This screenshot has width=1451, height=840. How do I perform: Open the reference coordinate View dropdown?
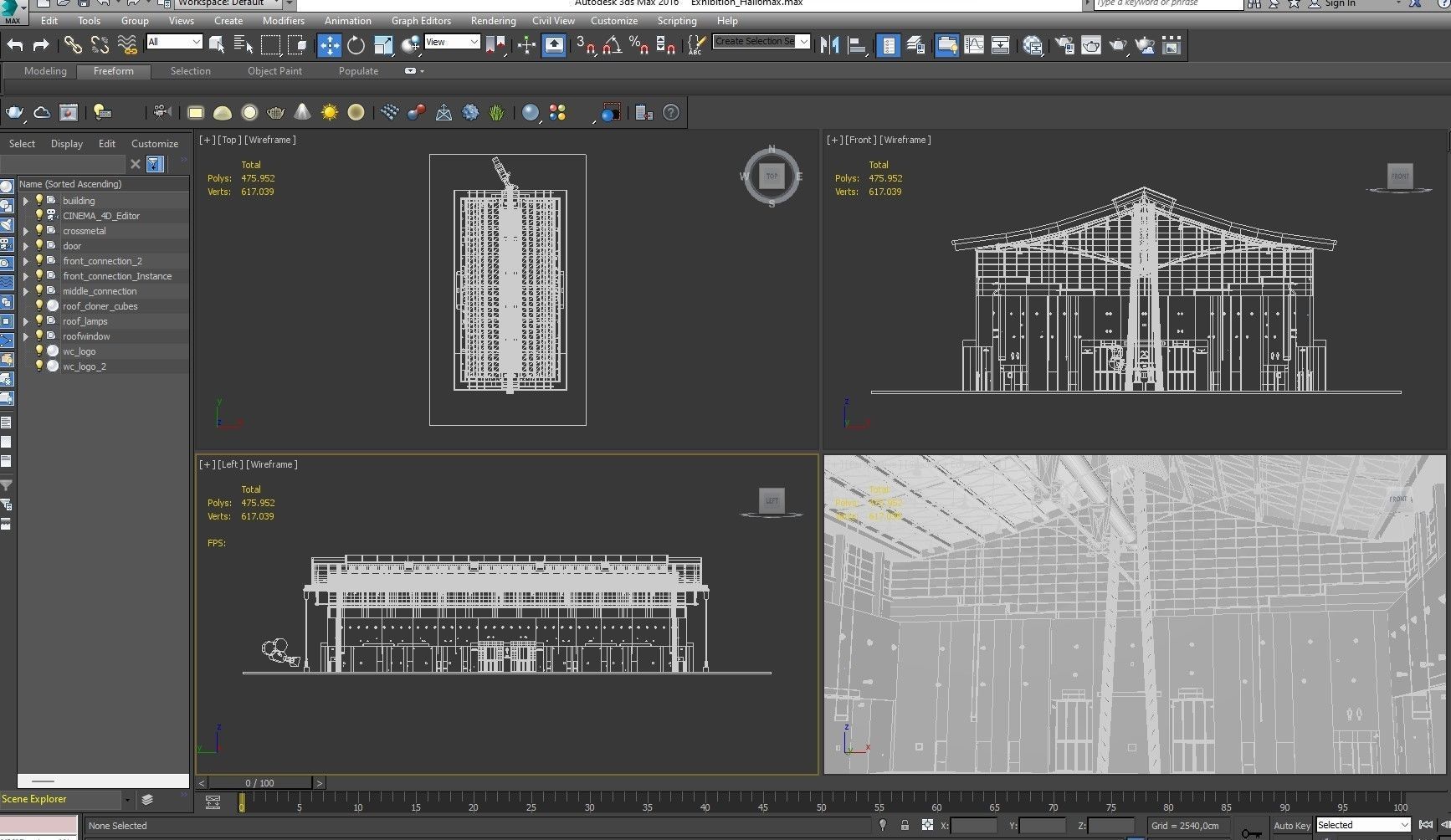click(x=452, y=42)
